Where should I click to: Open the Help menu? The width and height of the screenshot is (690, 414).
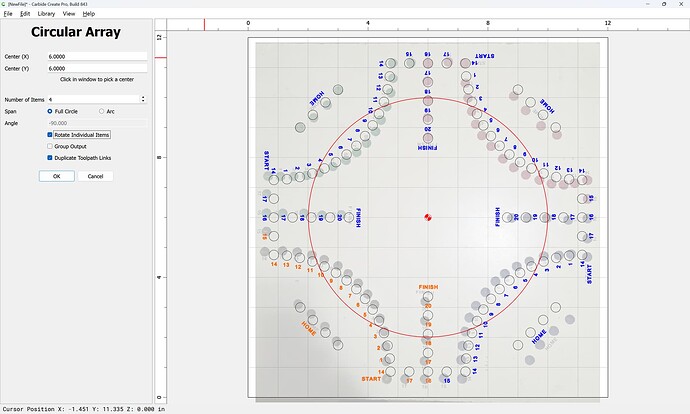(x=88, y=14)
